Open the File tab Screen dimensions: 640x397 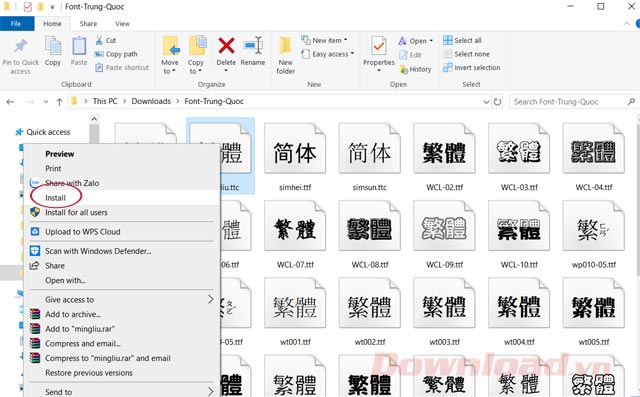click(16, 24)
